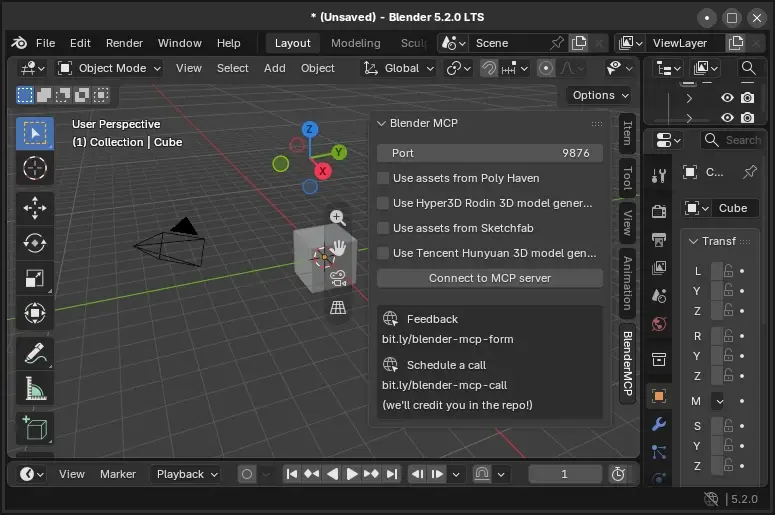Toggle visibility eye of second outliner row
Screen dimensions: 775x515
click(x=727, y=118)
